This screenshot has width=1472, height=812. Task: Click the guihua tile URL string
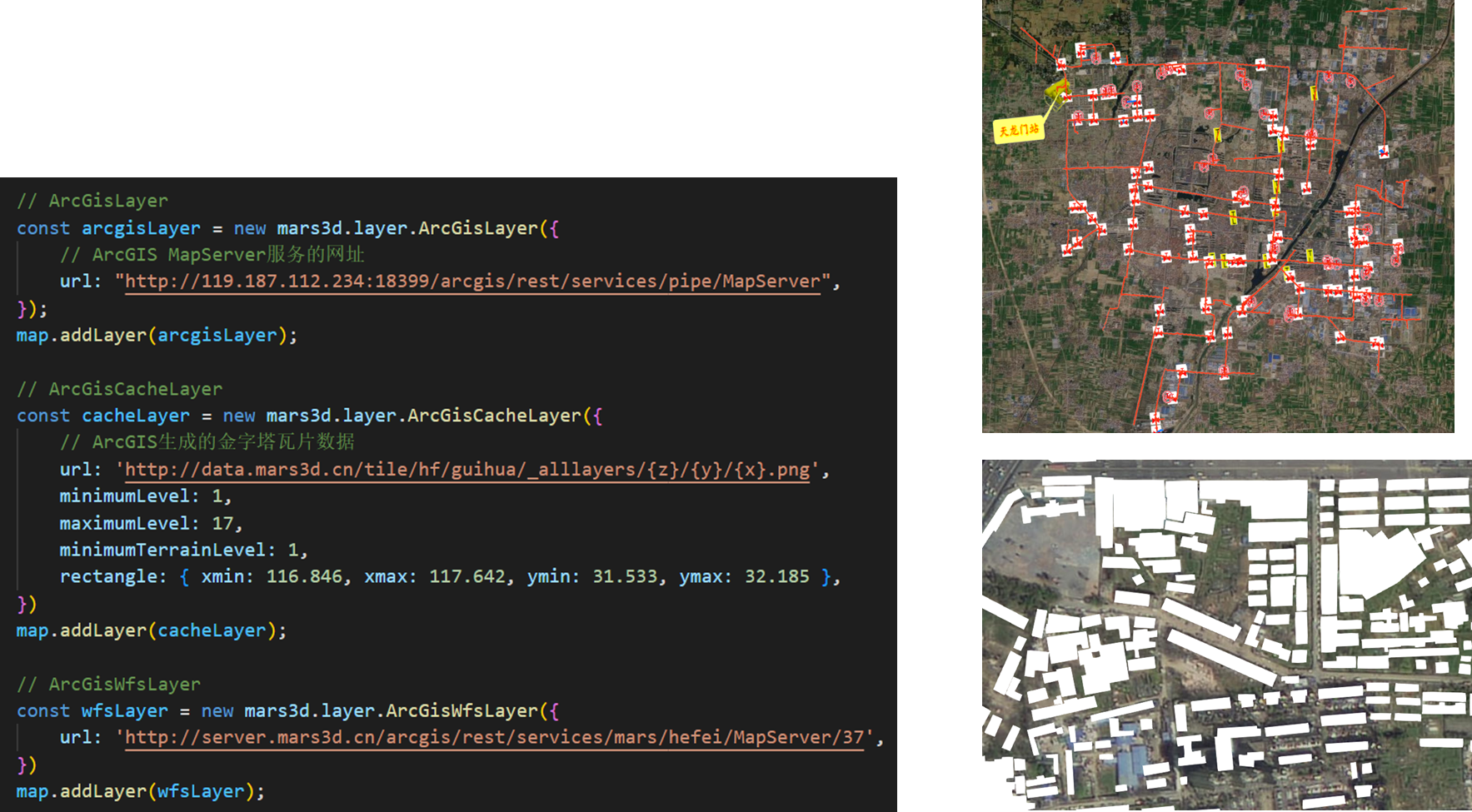coord(467,470)
